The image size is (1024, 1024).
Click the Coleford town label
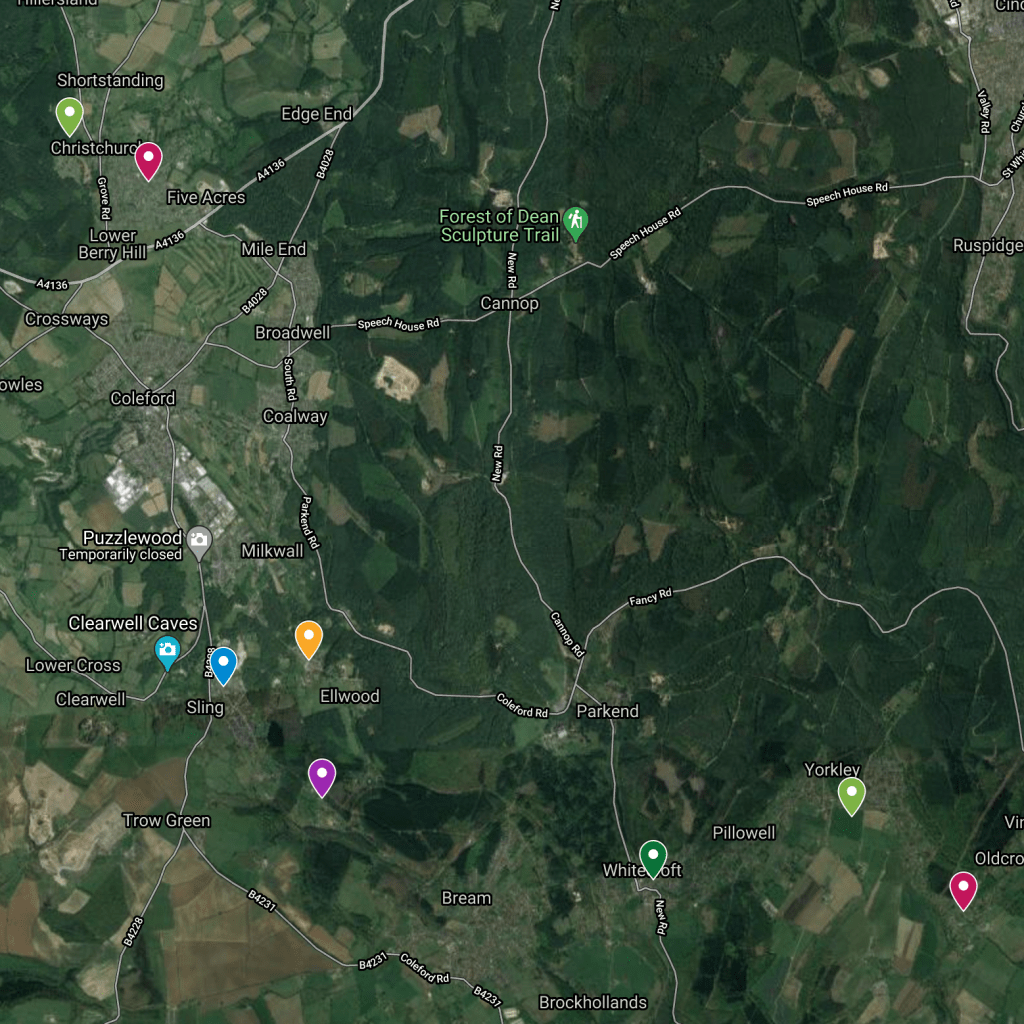pos(143,398)
